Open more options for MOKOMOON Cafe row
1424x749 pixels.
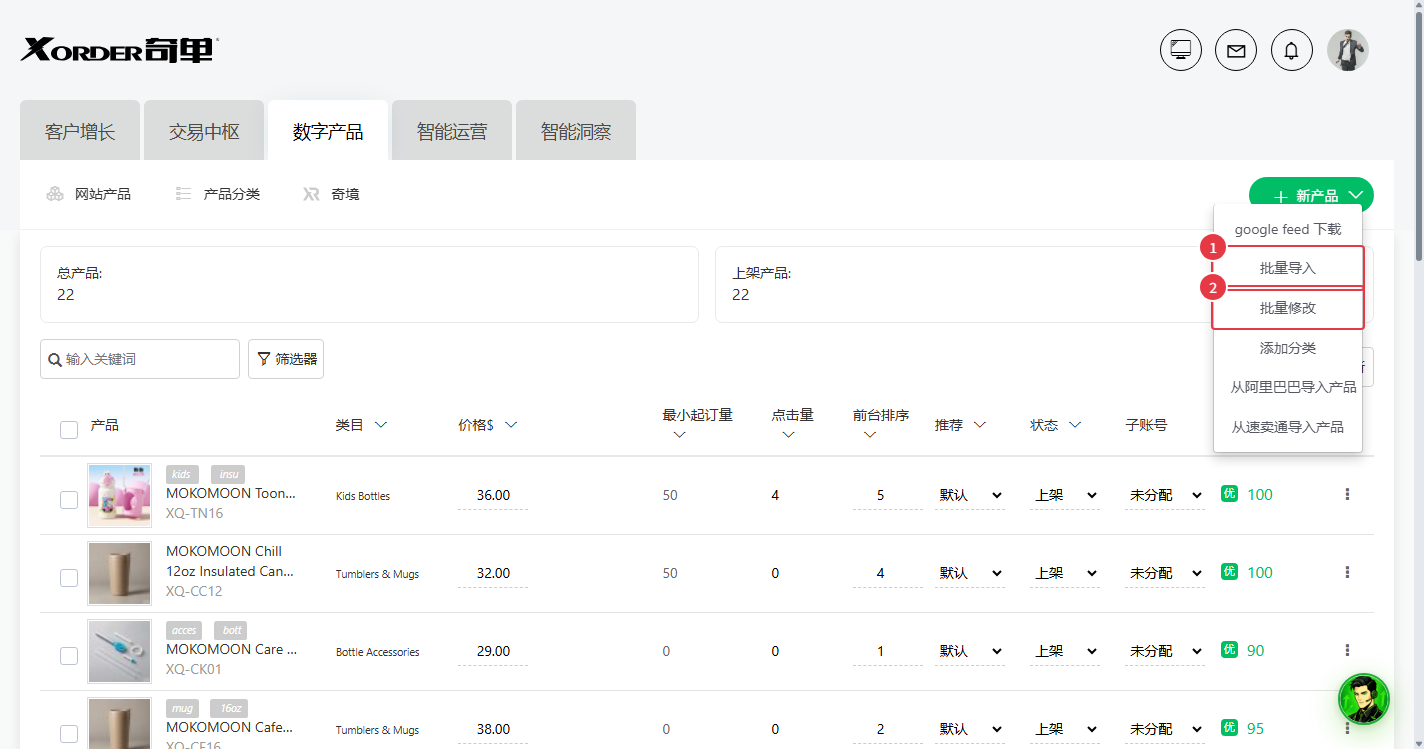coord(1347,728)
